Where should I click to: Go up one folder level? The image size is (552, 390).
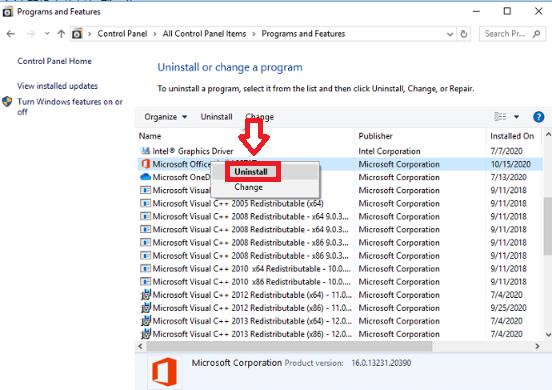(x=61, y=34)
